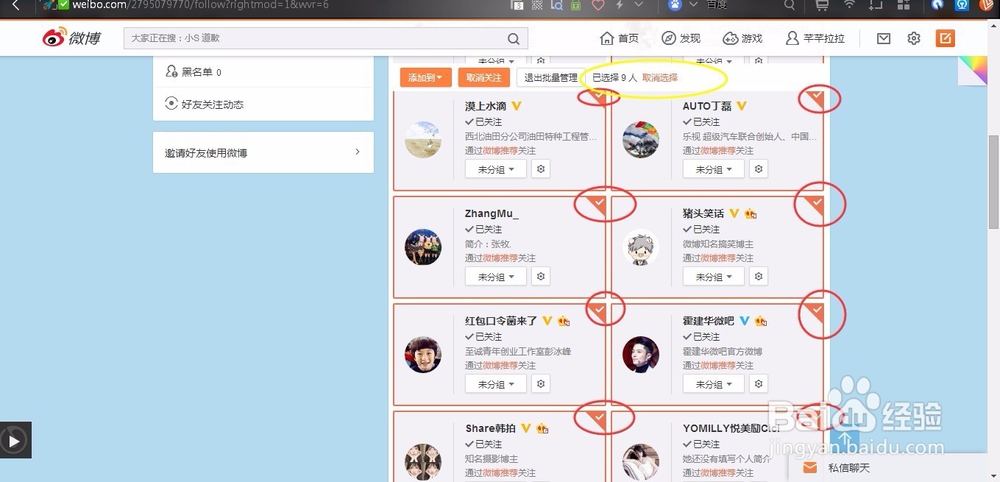This screenshot has height=482, width=1000.
Task: Go to 首页 home tab
Action: (619, 38)
